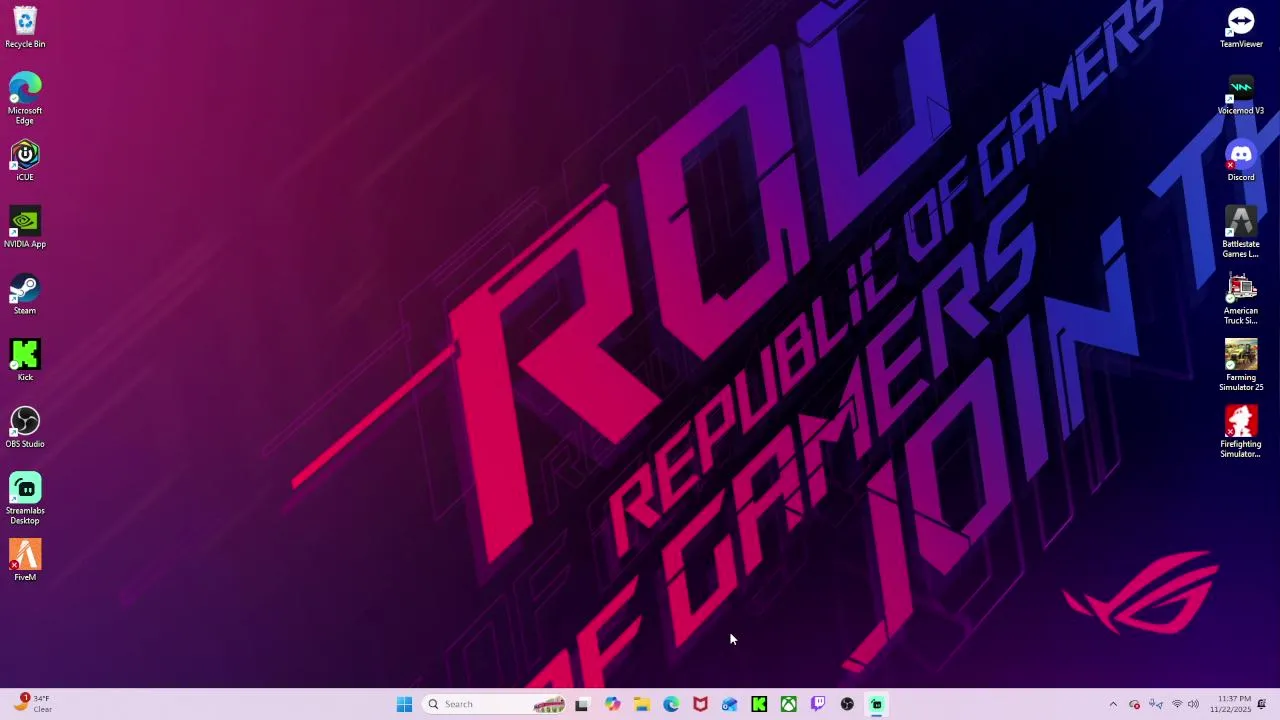Select the Kick desktop shortcut

25,361
